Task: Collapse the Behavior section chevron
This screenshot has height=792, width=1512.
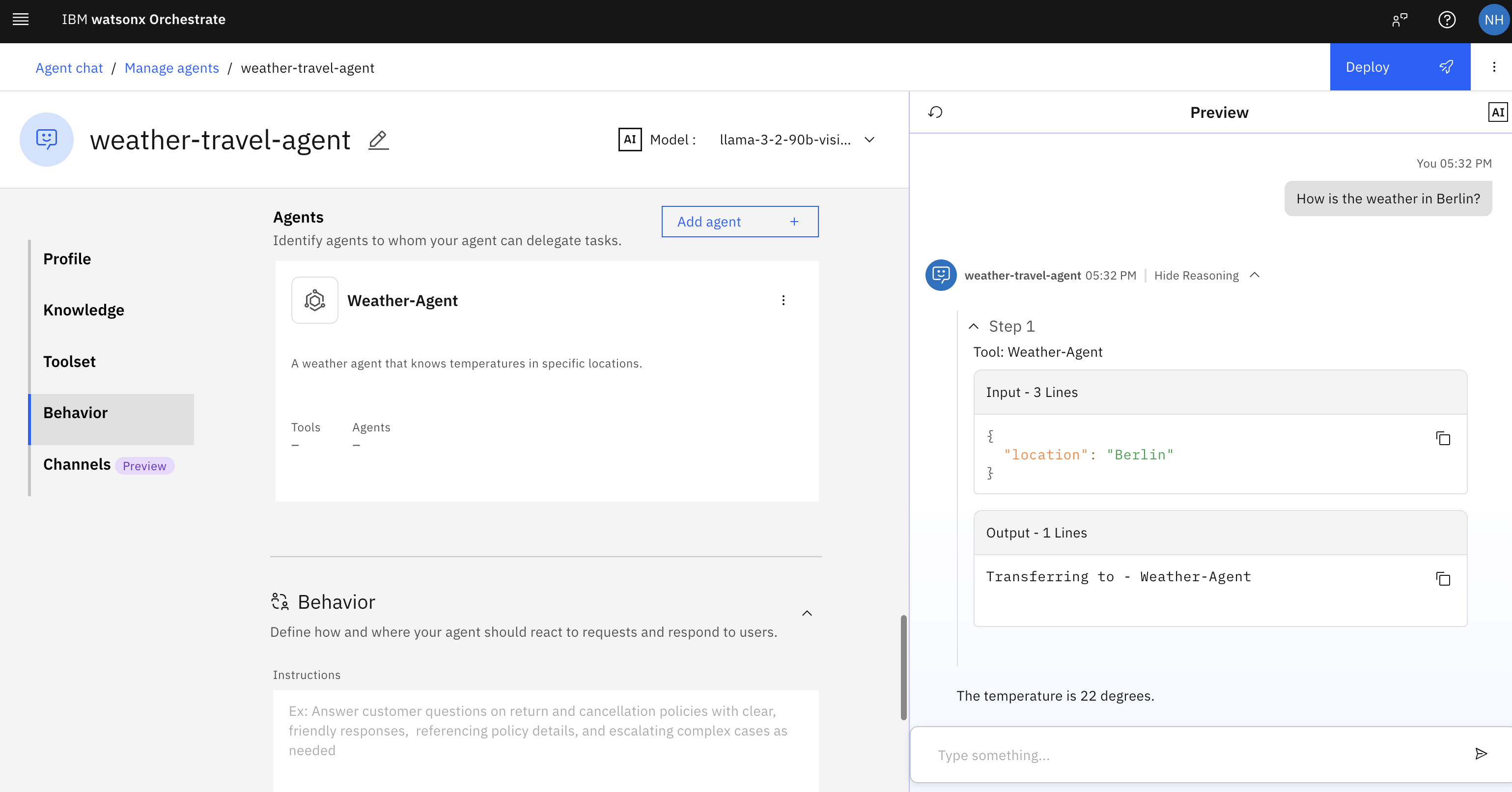Action: coord(807,614)
